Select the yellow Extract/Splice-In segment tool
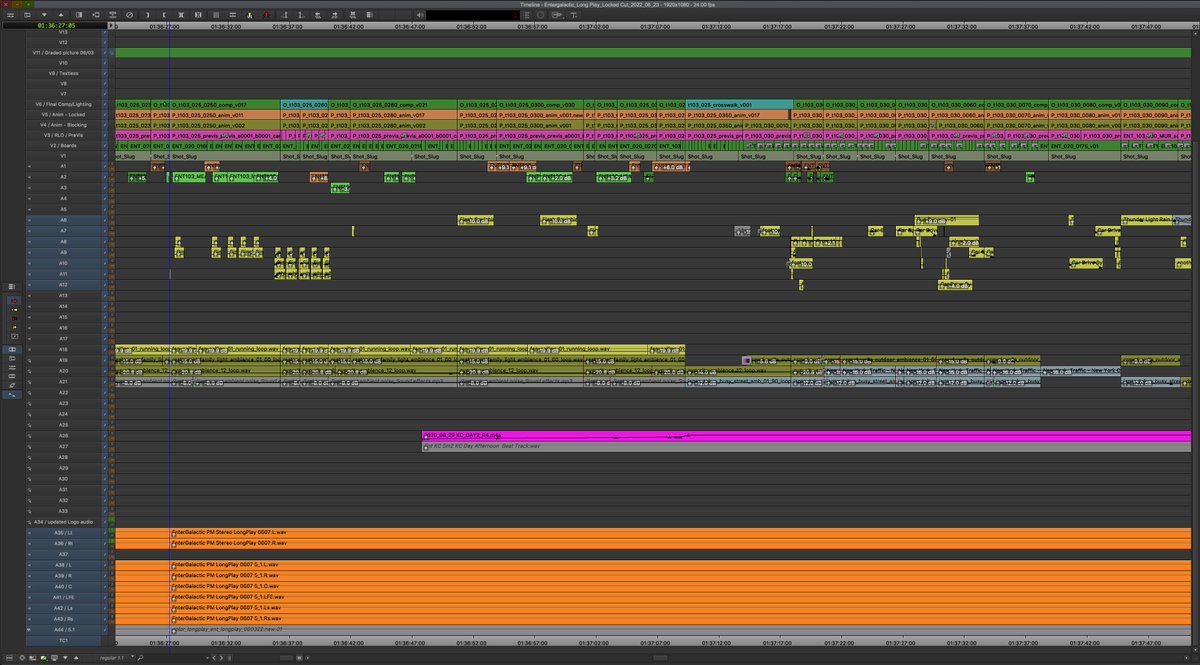The image size is (1200, 665). 14,310
